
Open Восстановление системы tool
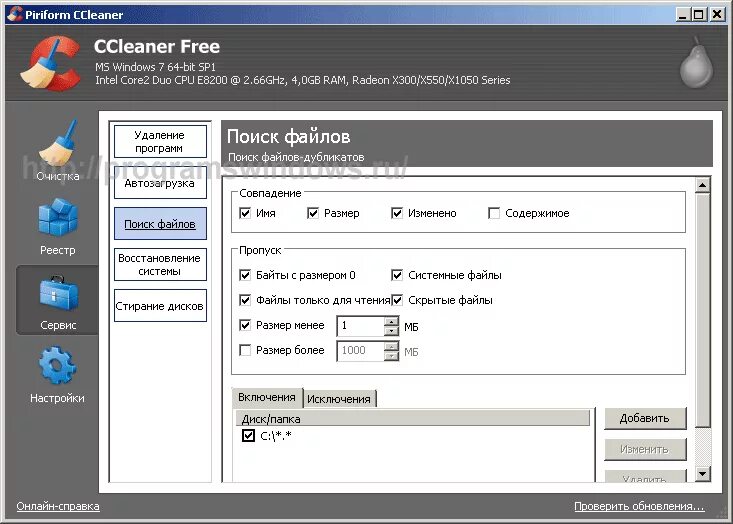[160, 265]
